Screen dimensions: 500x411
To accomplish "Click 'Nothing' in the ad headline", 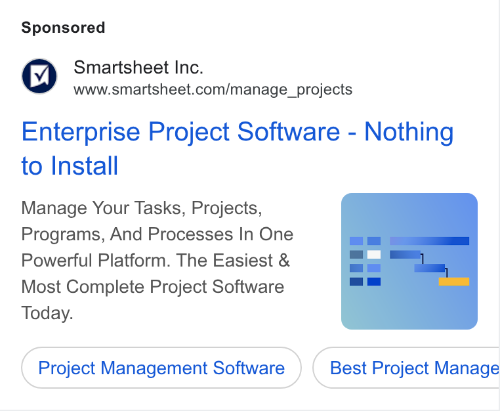I will point(409,132).
